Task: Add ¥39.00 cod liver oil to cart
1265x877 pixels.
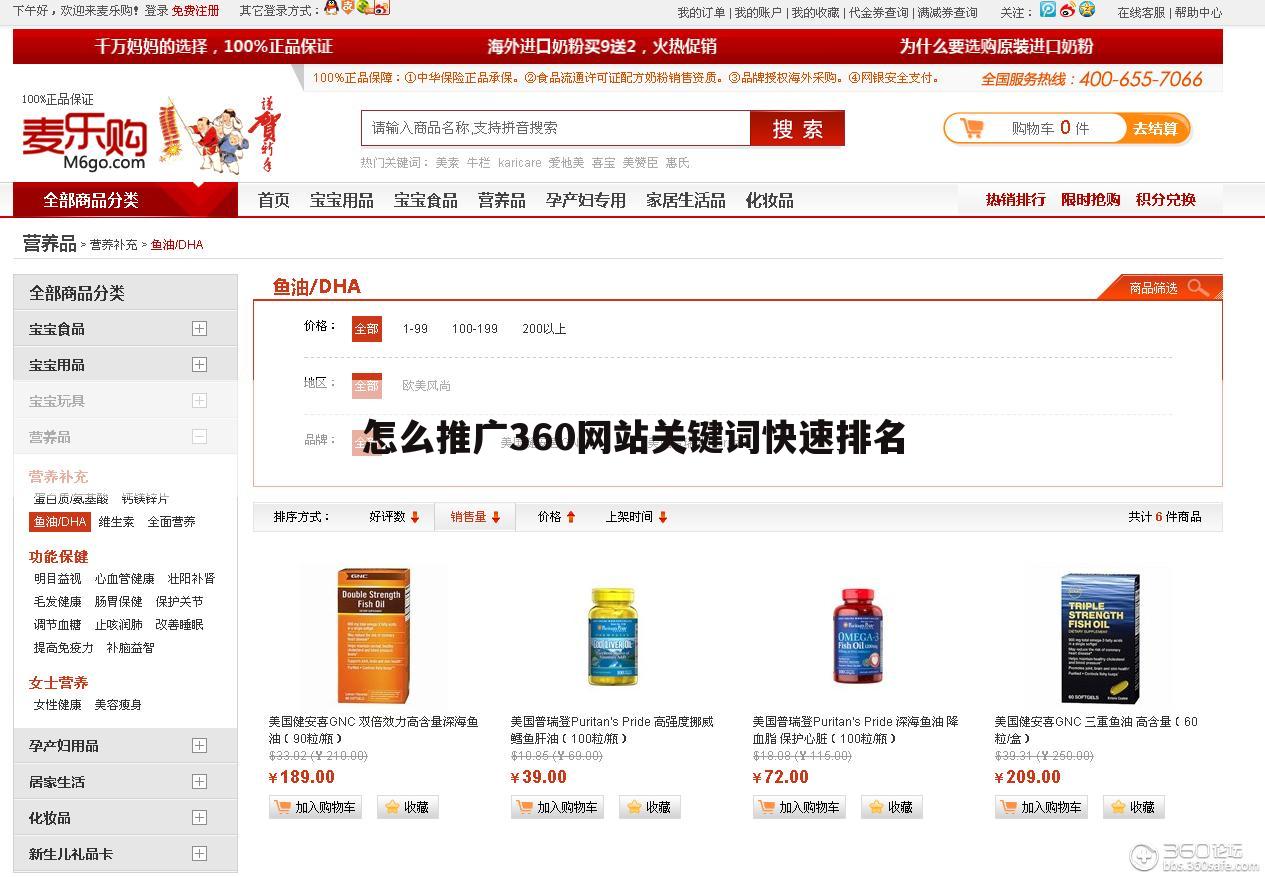Action: pyautogui.click(x=556, y=807)
